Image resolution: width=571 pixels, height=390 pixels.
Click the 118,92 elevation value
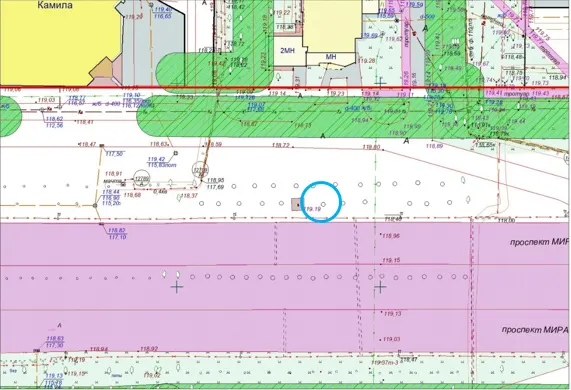point(149,349)
